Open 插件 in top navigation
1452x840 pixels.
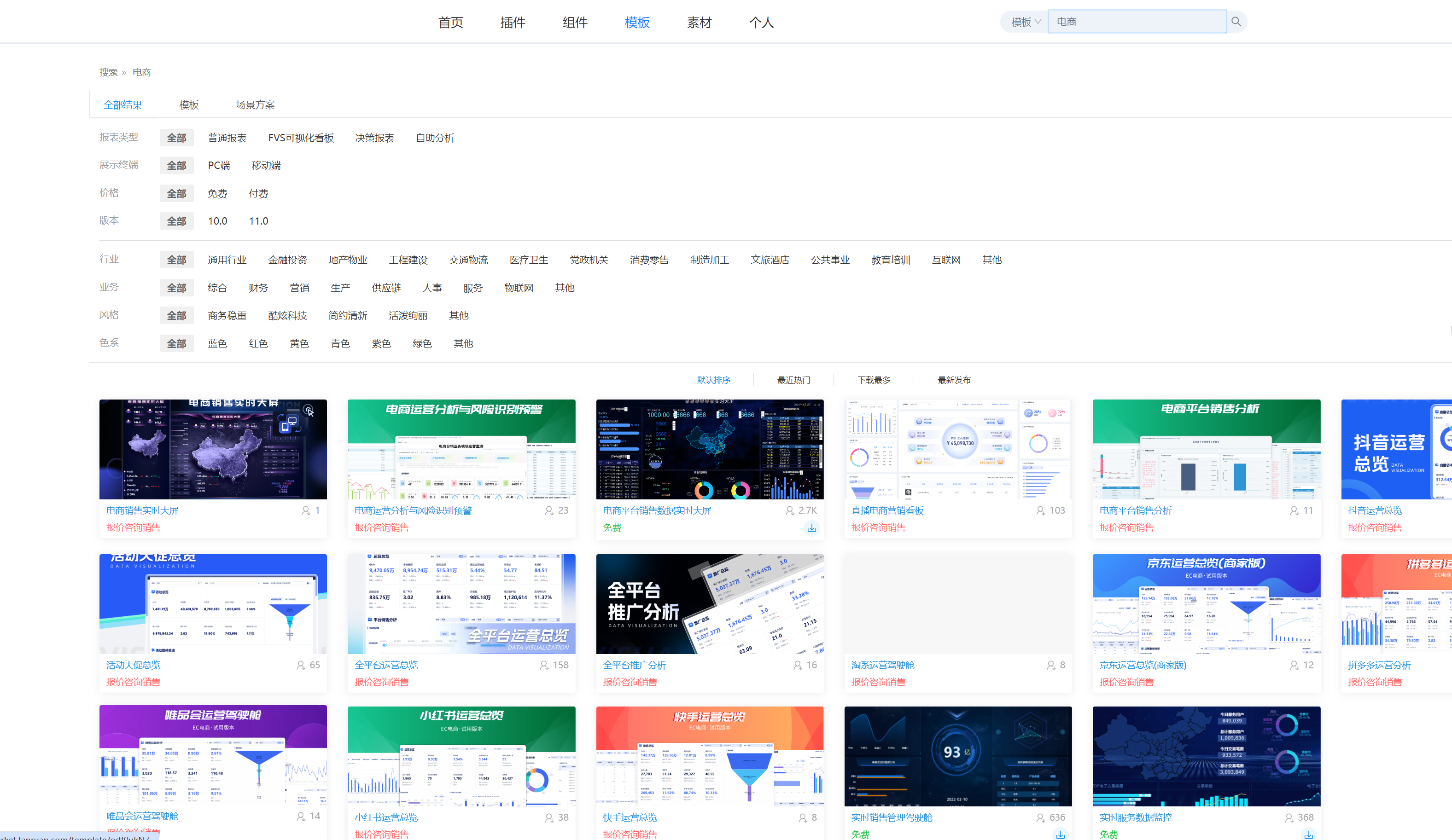point(513,23)
